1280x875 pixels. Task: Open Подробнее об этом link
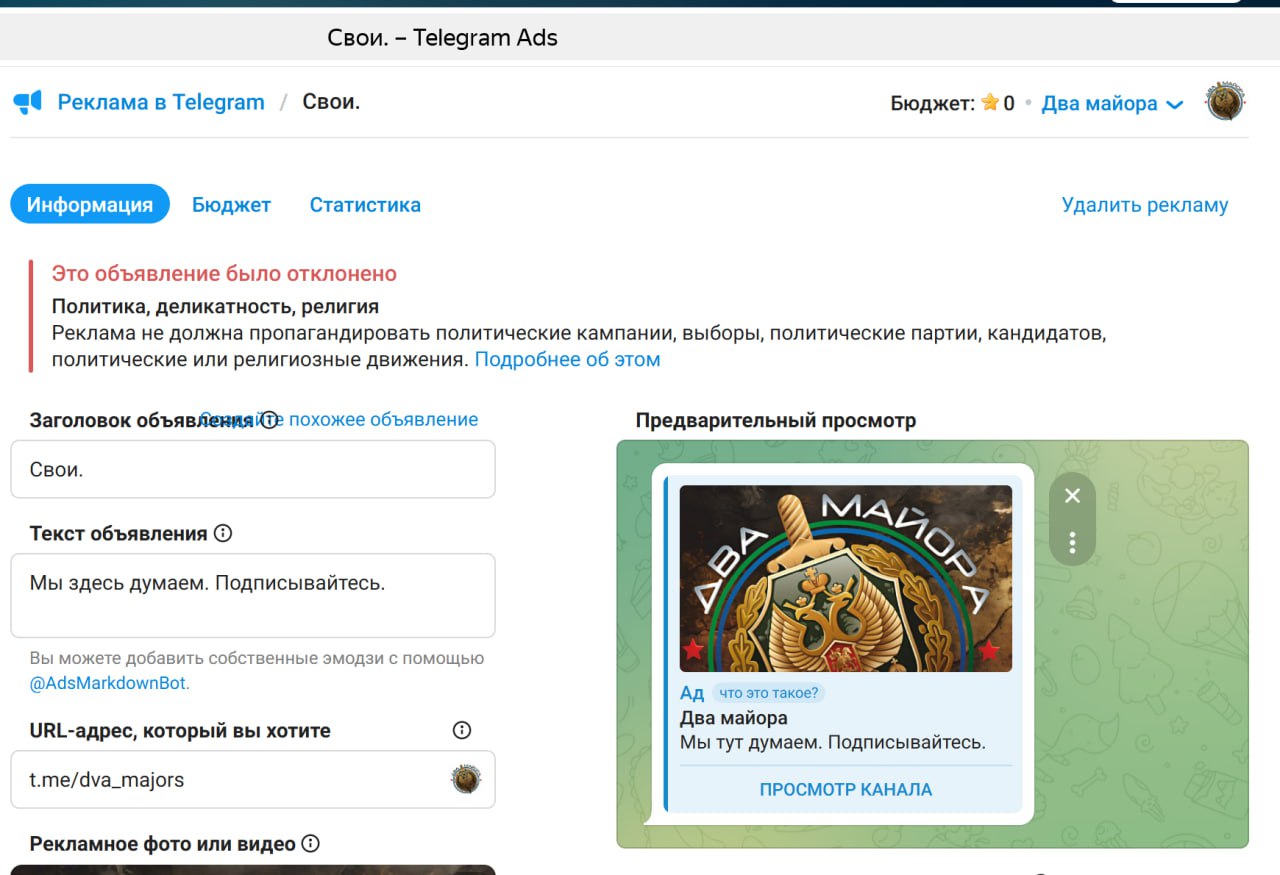tap(567, 359)
